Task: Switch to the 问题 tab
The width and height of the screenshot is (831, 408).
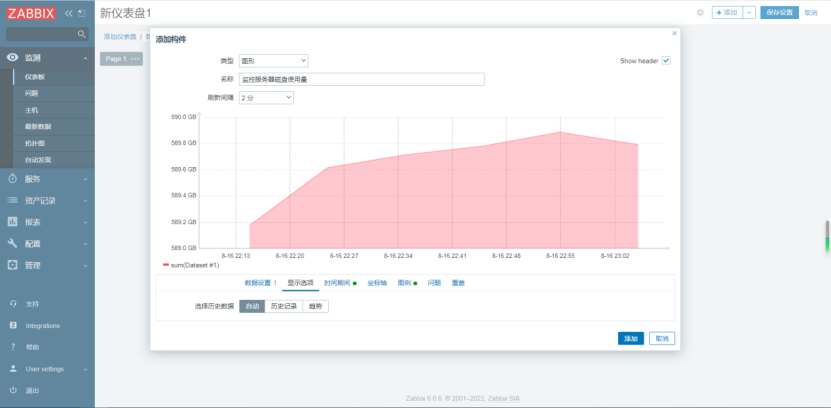Action: (434, 283)
